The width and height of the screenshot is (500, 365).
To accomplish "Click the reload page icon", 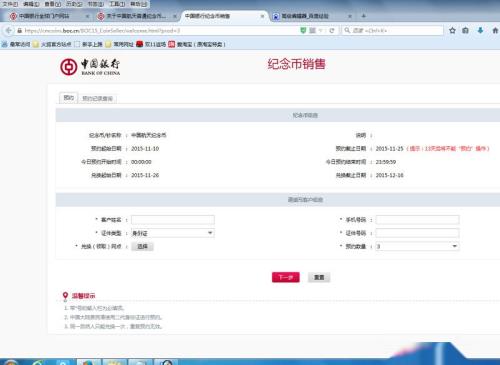I will click(332, 30).
